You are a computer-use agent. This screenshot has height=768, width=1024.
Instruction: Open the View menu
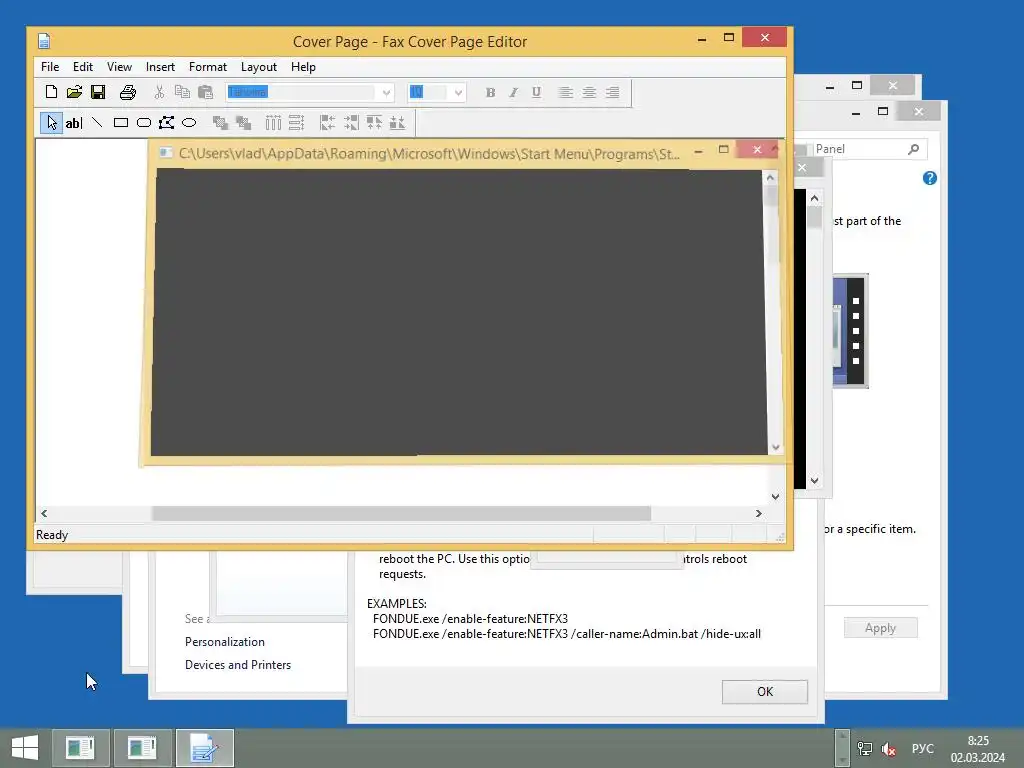point(119,67)
